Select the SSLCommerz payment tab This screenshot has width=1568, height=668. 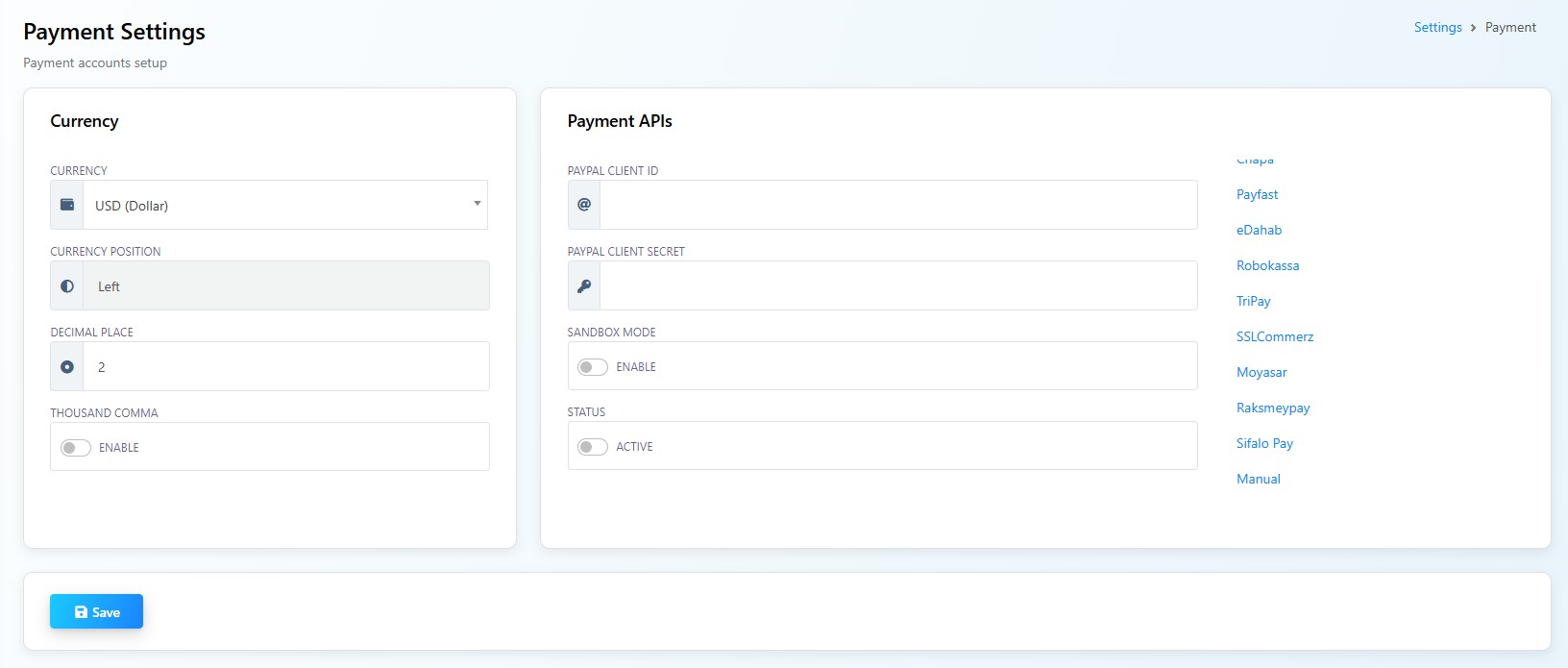point(1274,337)
